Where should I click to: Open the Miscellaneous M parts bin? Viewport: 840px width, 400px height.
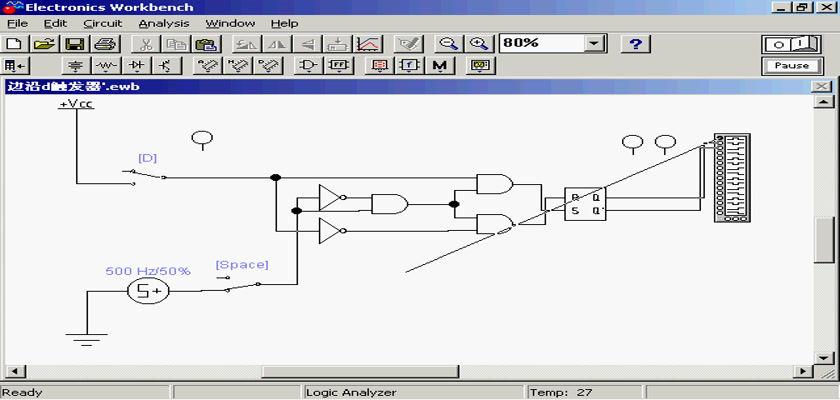[440, 66]
